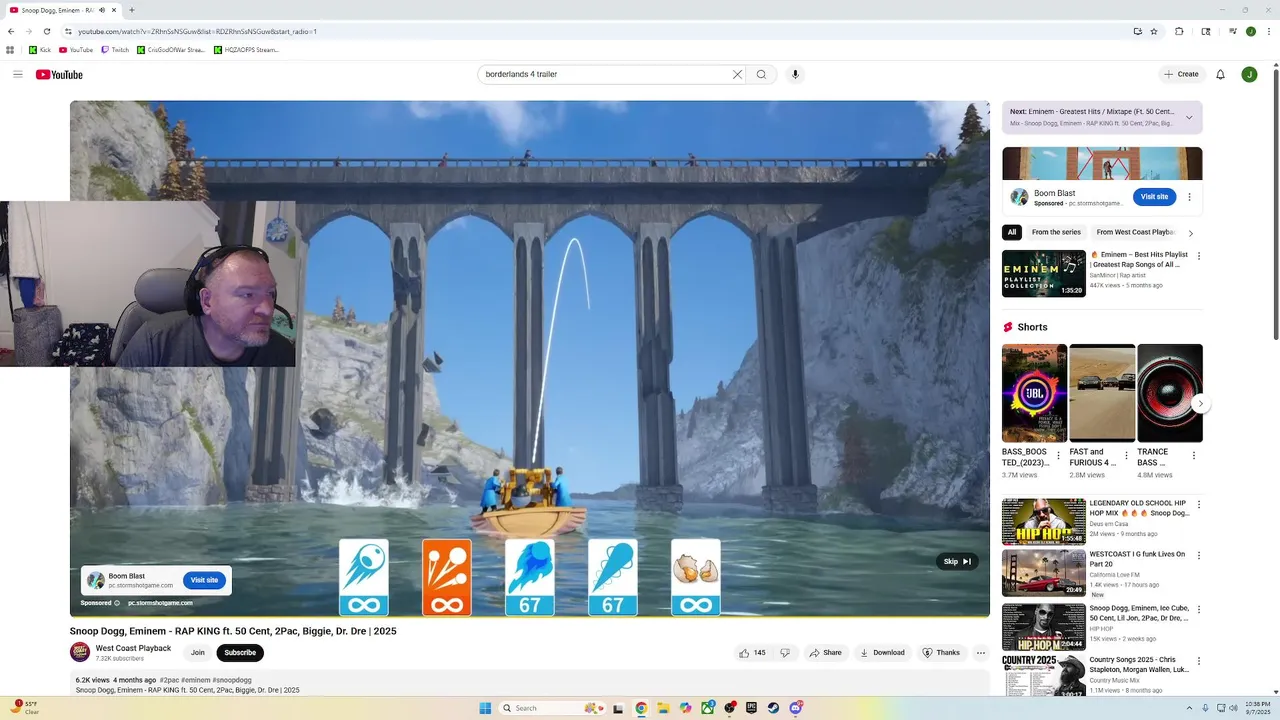Click the ad info icon next to Sponsored
This screenshot has width=1280, height=720.
(117, 603)
